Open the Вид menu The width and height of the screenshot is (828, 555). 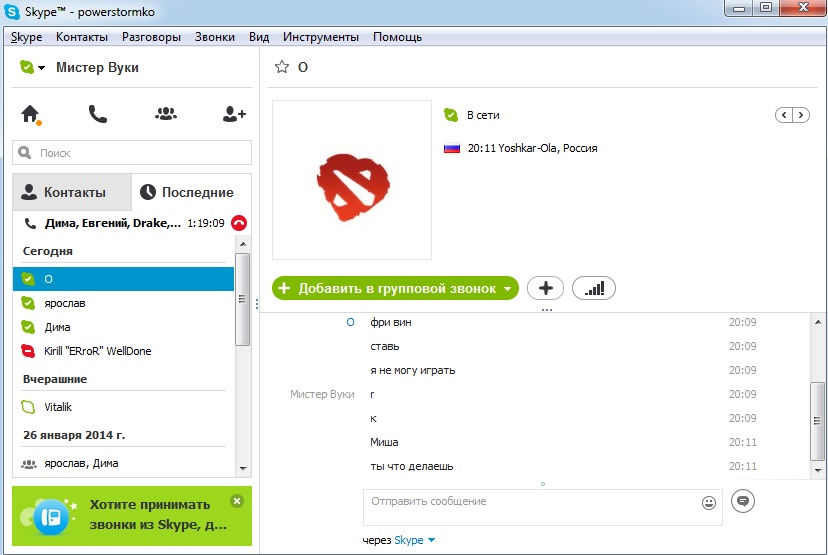pos(259,37)
